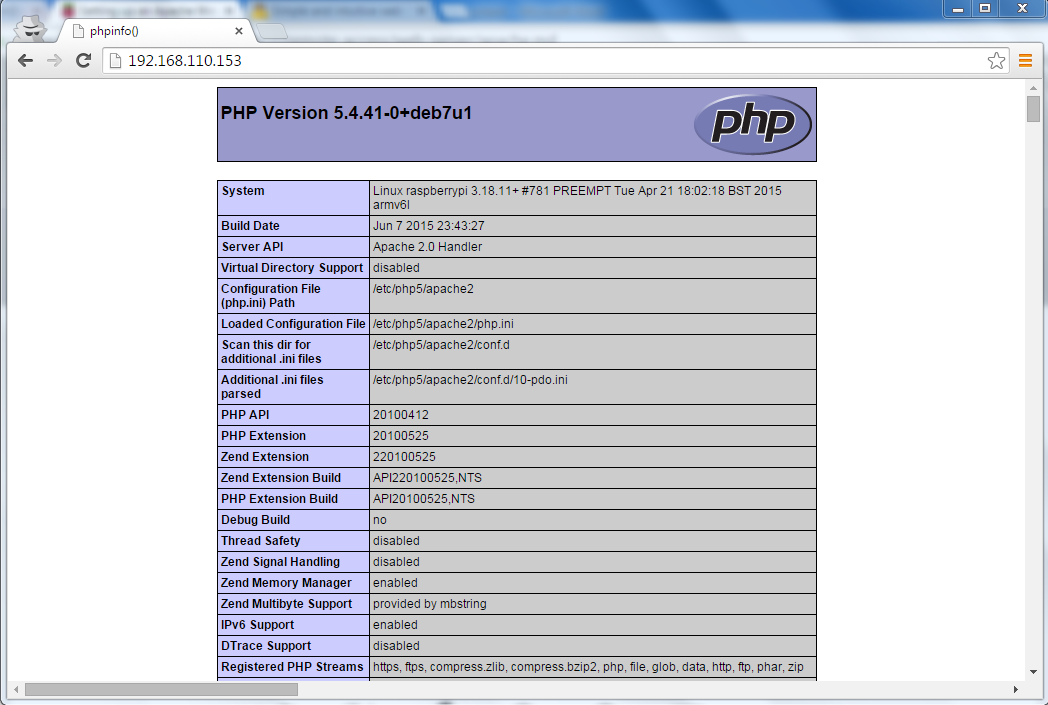
Task: Click the empty tab strip area
Action: coord(600,31)
